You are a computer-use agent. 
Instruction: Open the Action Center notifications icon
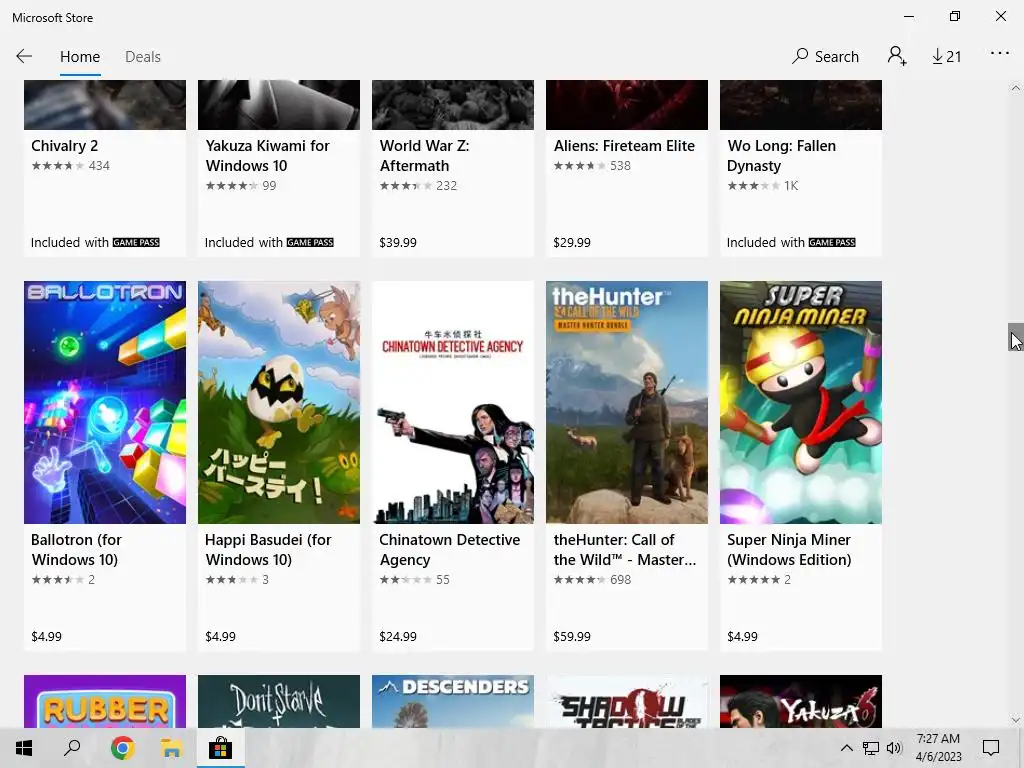[991, 748]
